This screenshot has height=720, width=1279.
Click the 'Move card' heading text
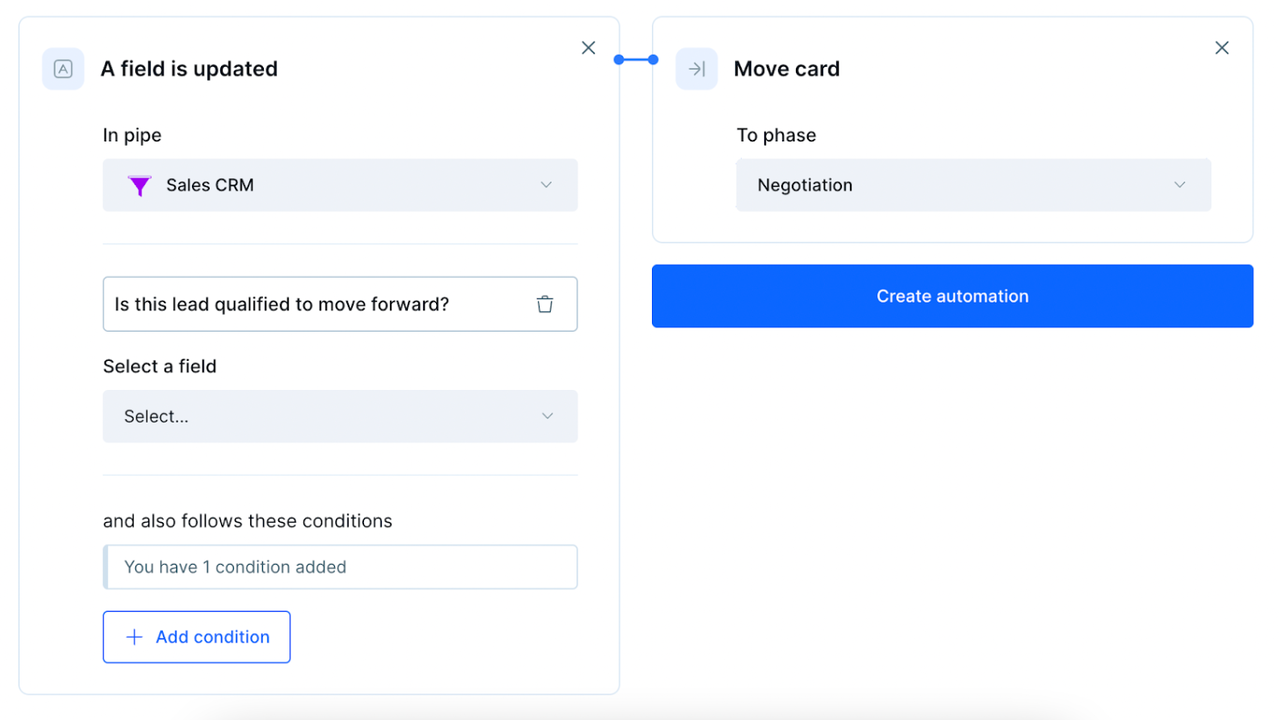coord(787,69)
